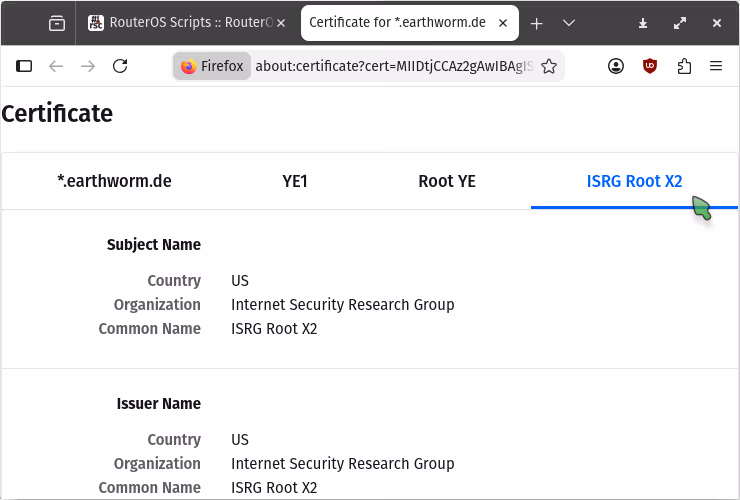Click the forward navigation arrow
This screenshot has width=740, height=500.
[88, 66]
